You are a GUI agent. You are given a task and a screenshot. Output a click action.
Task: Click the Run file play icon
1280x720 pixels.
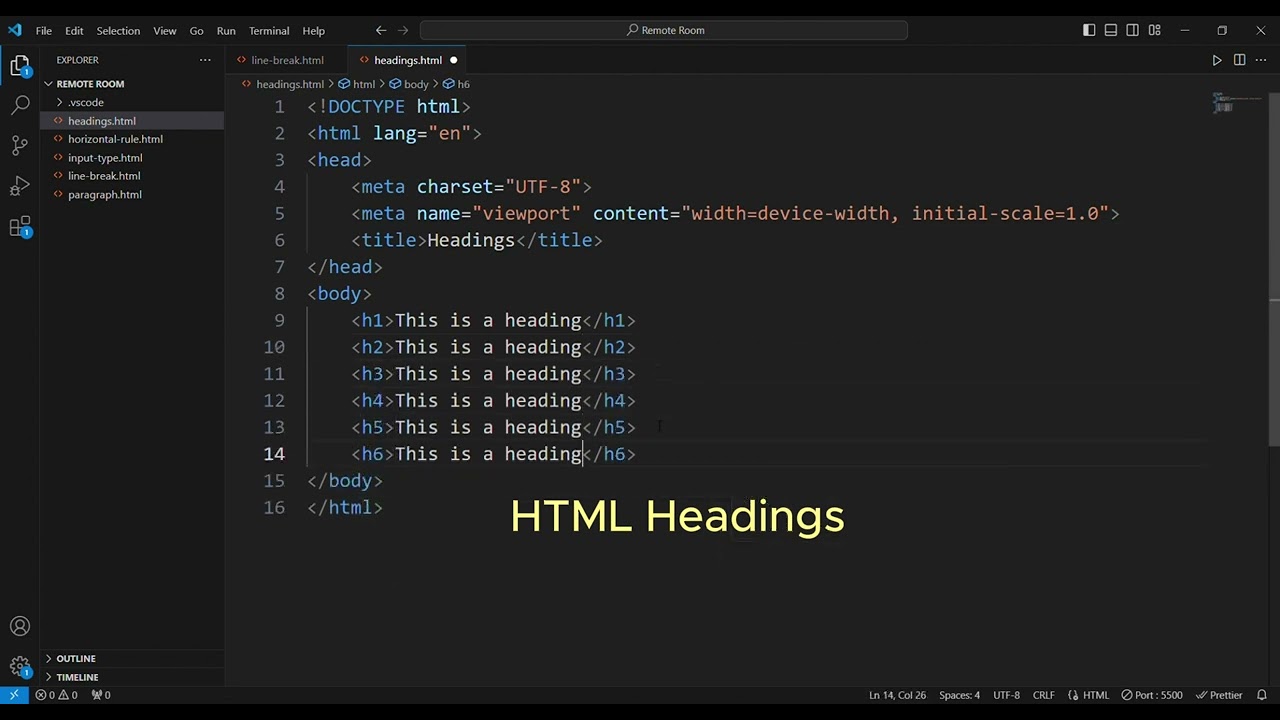(x=1217, y=60)
